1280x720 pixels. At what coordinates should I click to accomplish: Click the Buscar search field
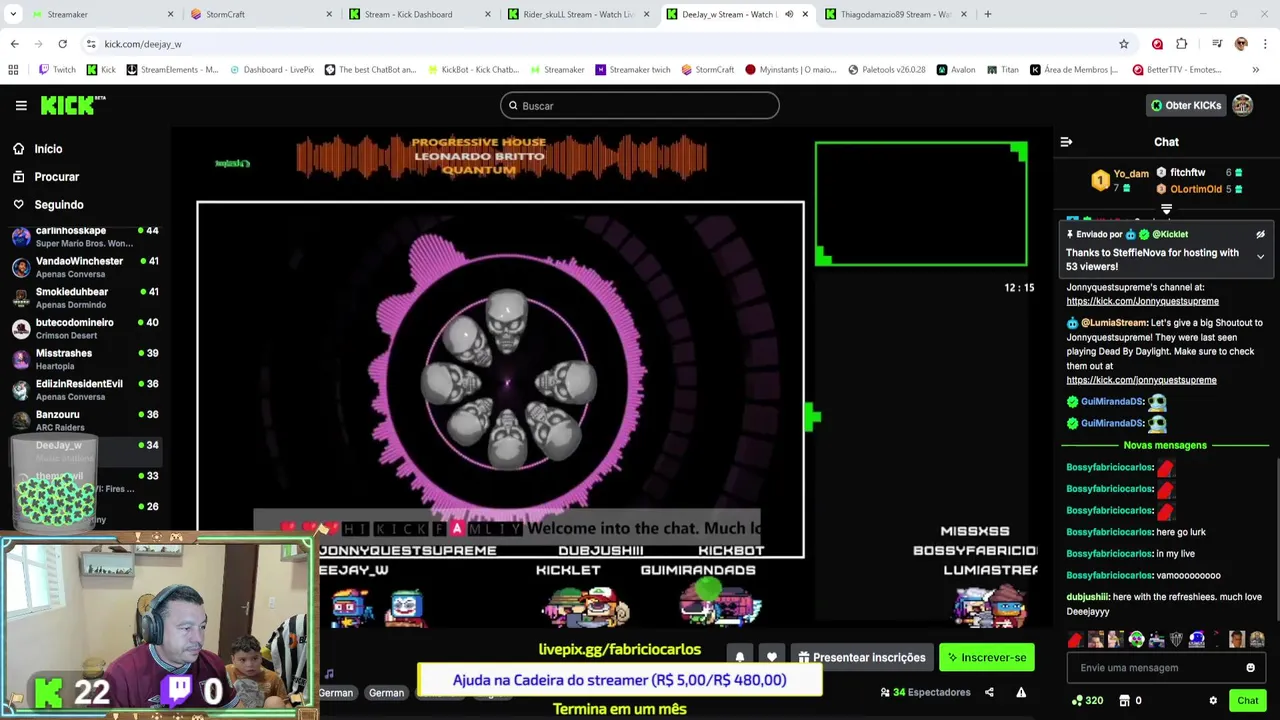[640, 105]
